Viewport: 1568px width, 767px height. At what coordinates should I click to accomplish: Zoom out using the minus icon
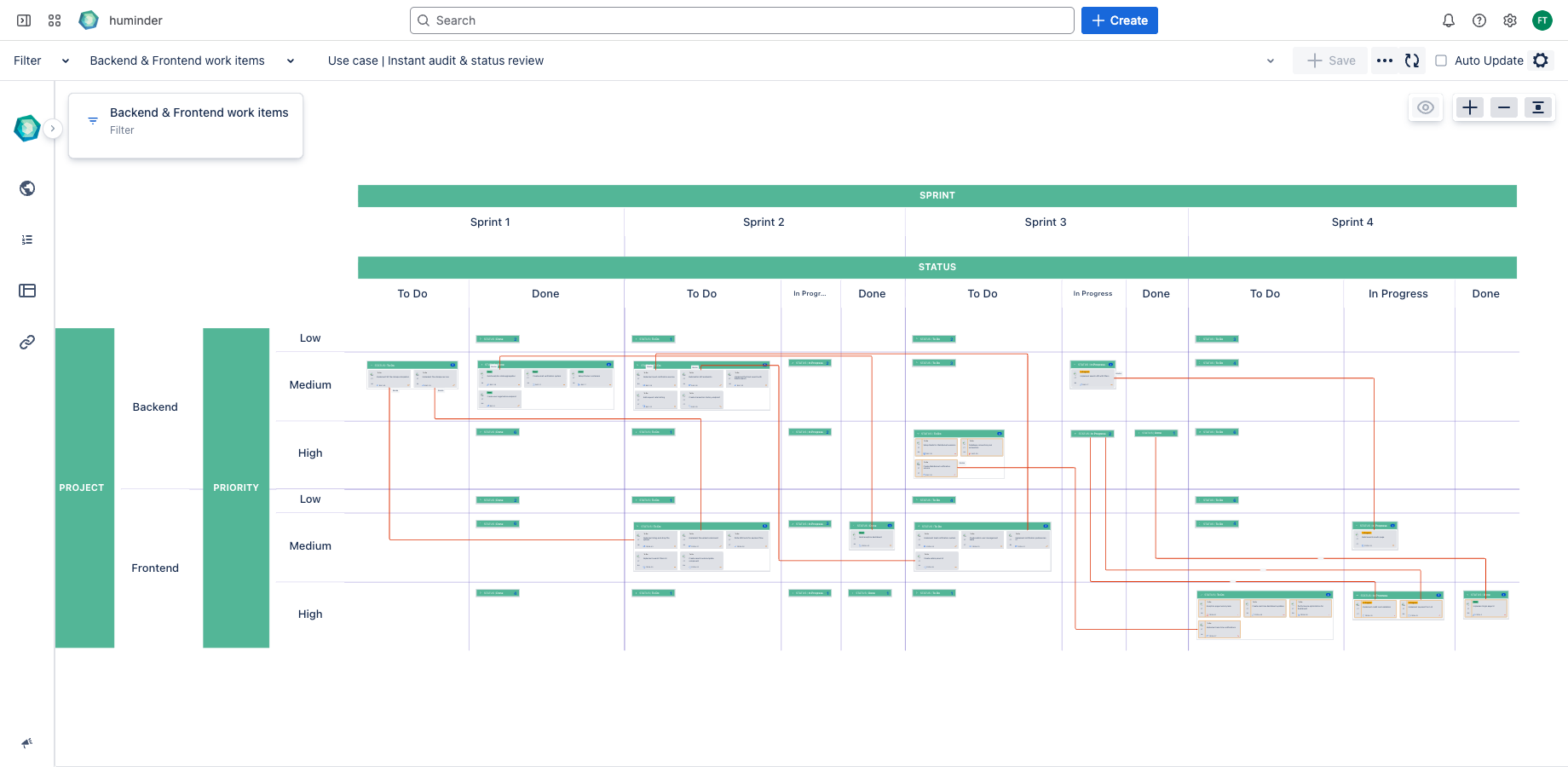tap(1503, 107)
